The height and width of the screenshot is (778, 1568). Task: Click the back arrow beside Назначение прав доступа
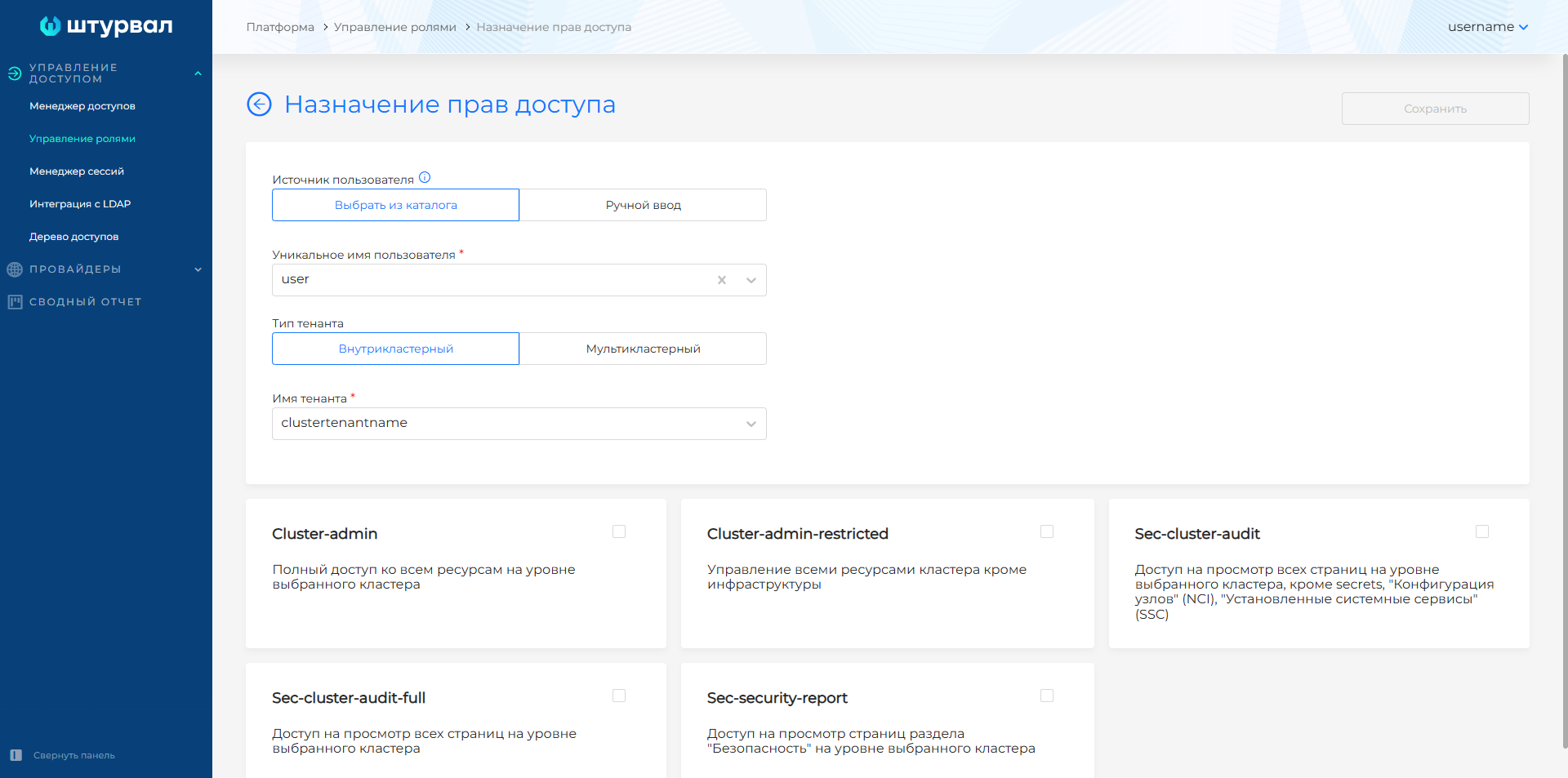click(x=259, y=104)
